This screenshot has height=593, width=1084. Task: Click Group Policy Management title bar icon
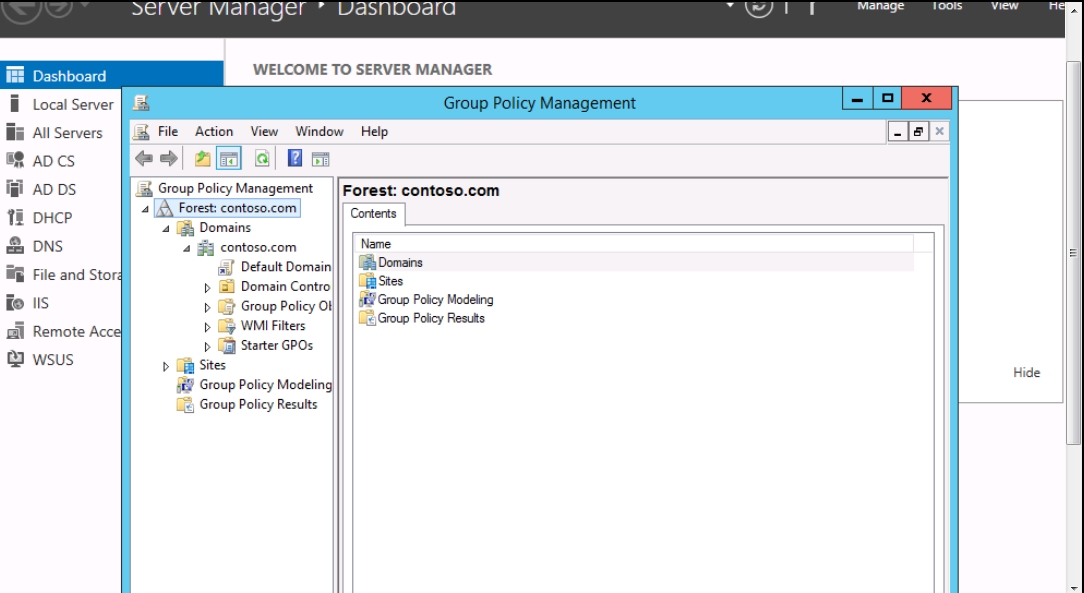coord(141,103)
